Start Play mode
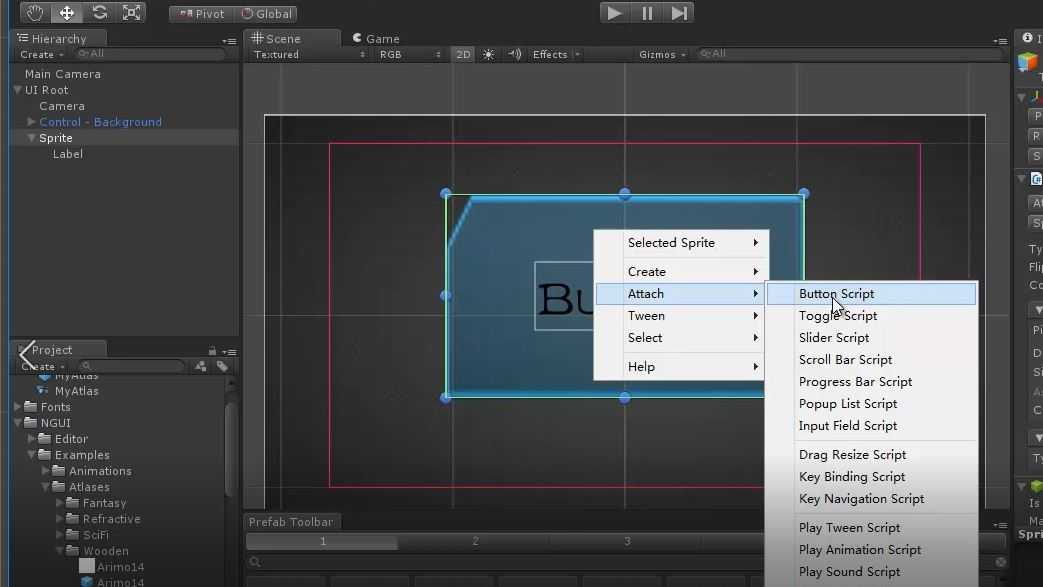Image resolution: width=1043 pixels, height=587 pixels. click(615, 13)
